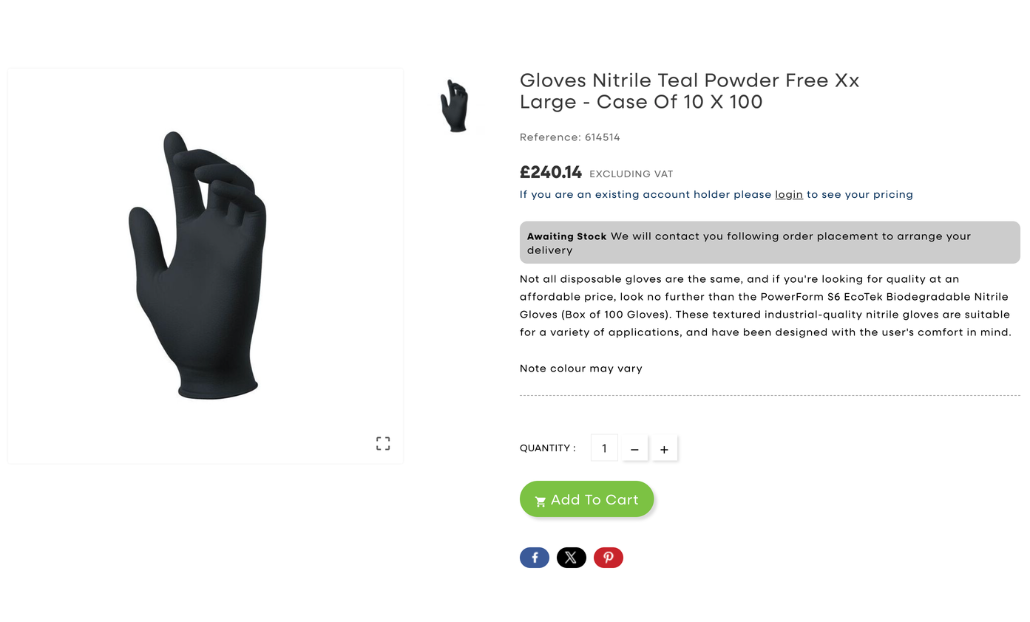Click the £240.14 price display

(550, 172)
